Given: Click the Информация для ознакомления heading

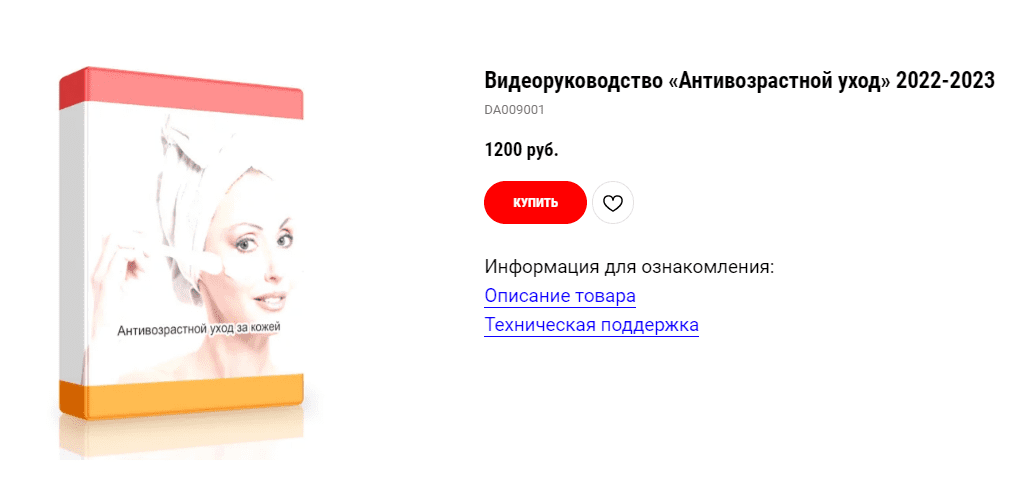Looking at the screenshot, I should 629,267.
